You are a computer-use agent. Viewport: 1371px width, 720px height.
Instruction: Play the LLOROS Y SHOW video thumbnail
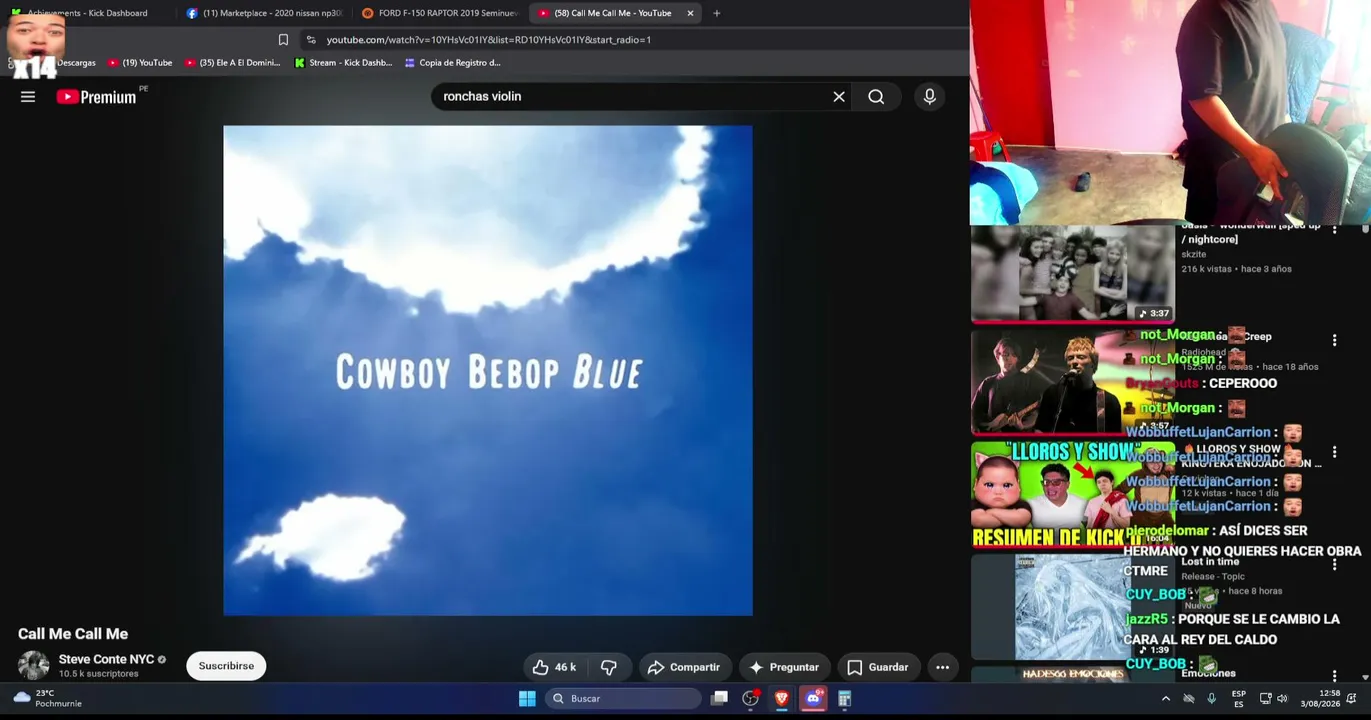pyautogui.click(x=1072, y=495)
